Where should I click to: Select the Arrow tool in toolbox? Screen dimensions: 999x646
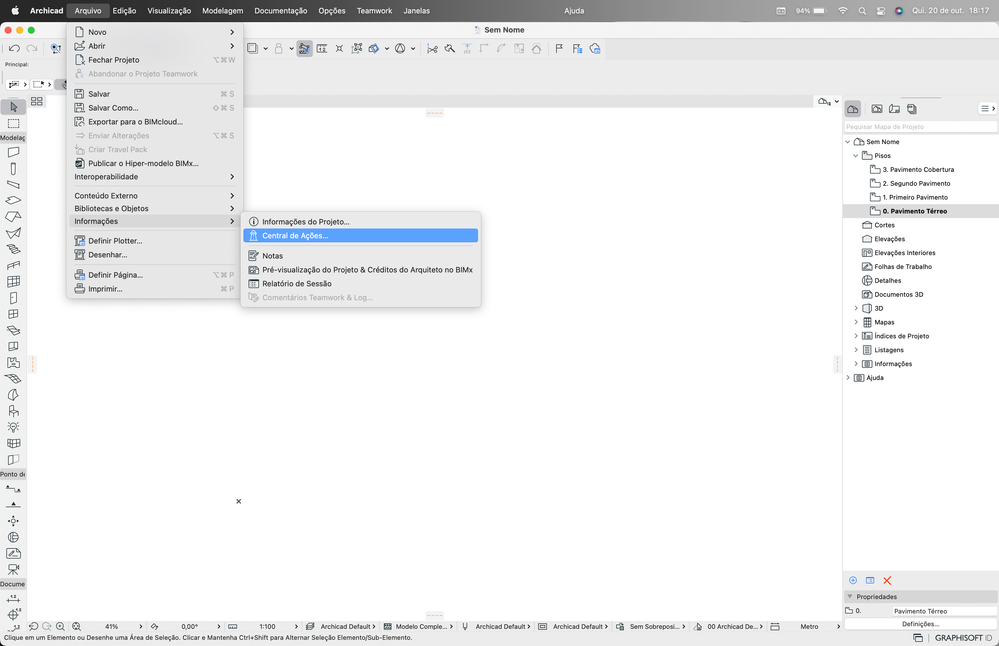click(13, 106)
